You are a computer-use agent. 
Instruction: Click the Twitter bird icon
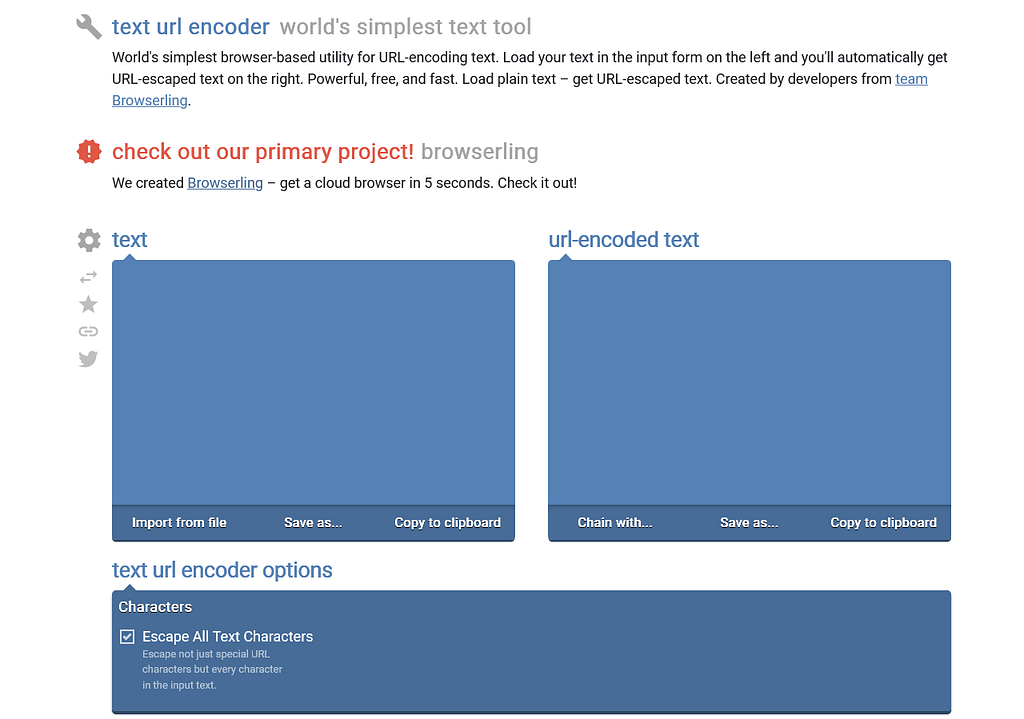(88, 359)
